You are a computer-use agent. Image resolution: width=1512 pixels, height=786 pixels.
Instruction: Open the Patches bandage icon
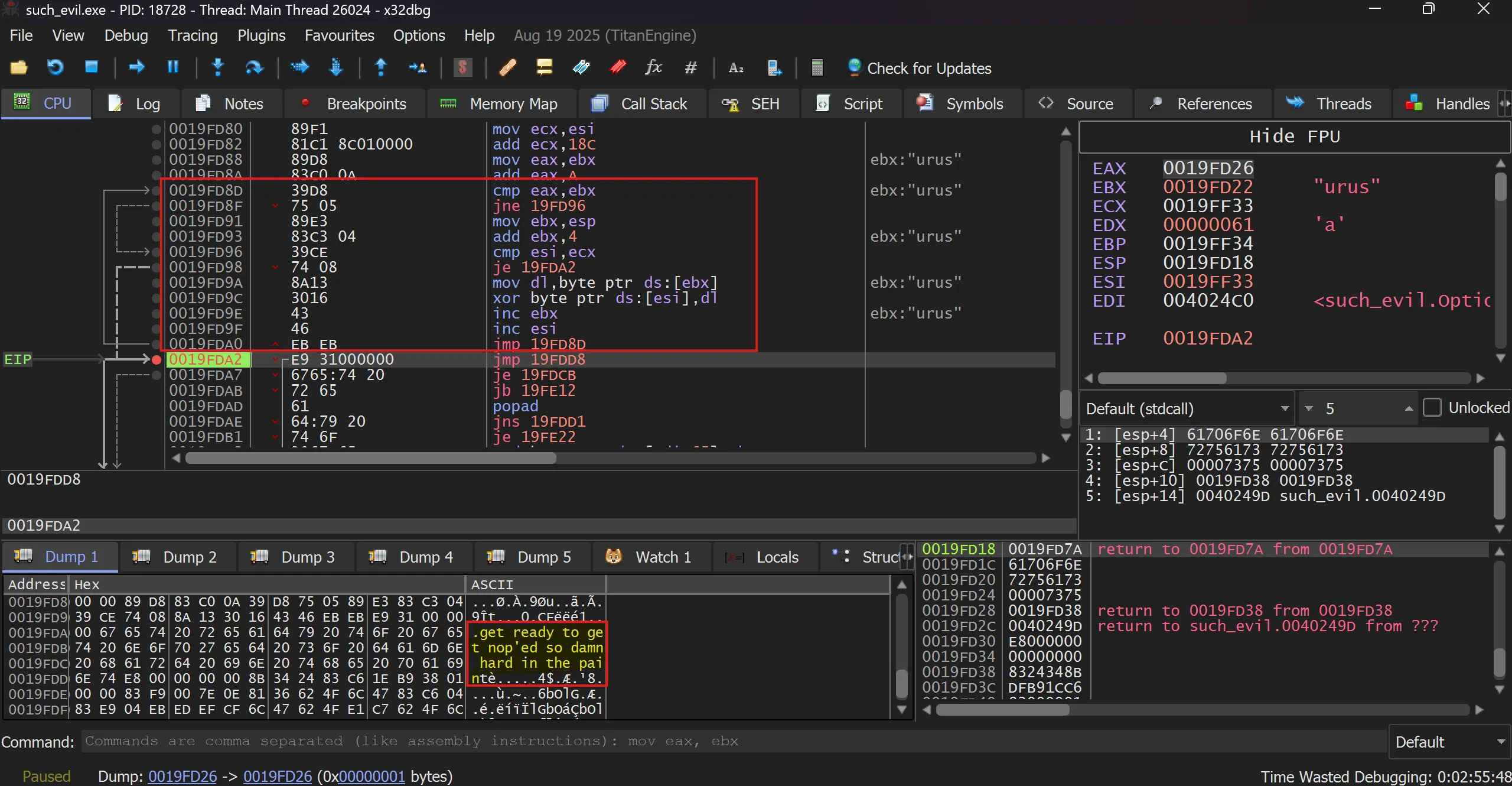coord(508,67)
